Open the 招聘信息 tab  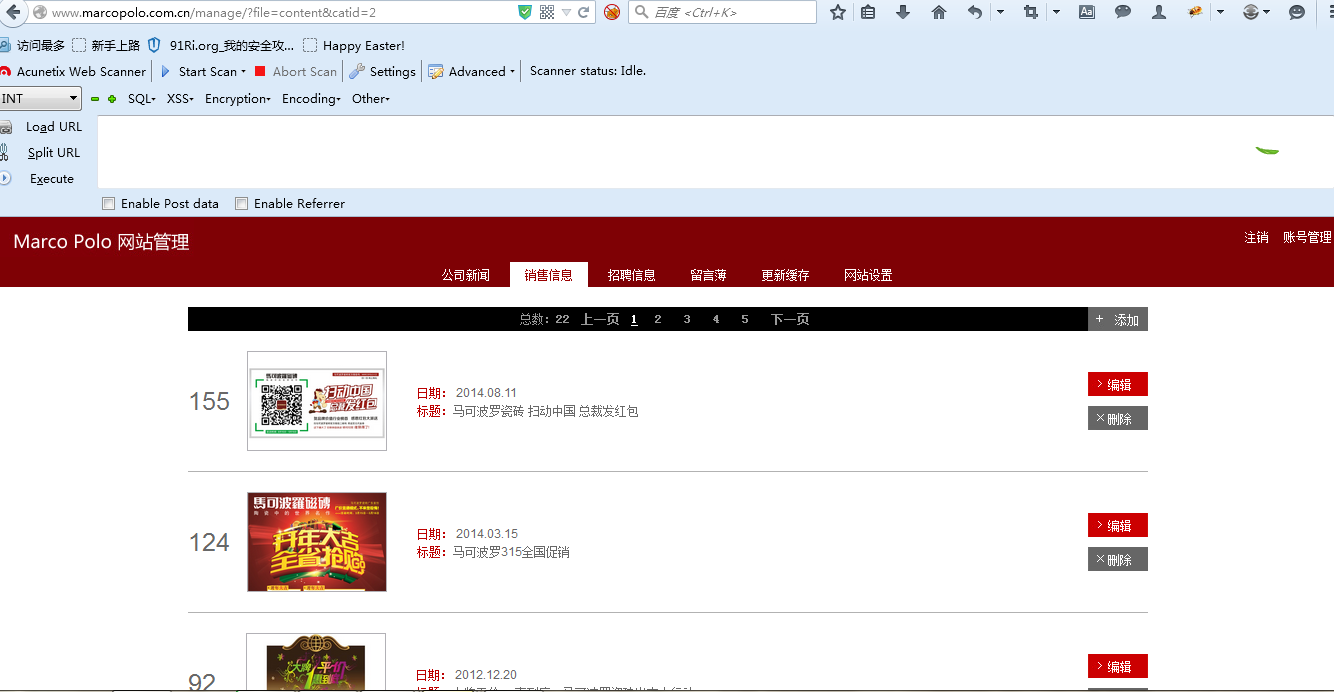tap(632, 275)
